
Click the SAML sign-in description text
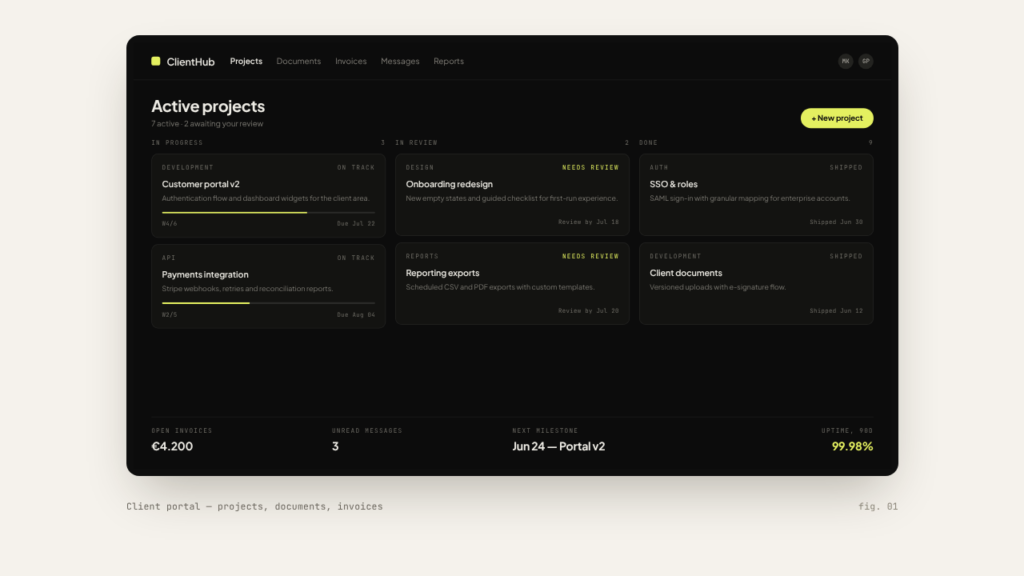pyautogui.click(x=750, y=199)
